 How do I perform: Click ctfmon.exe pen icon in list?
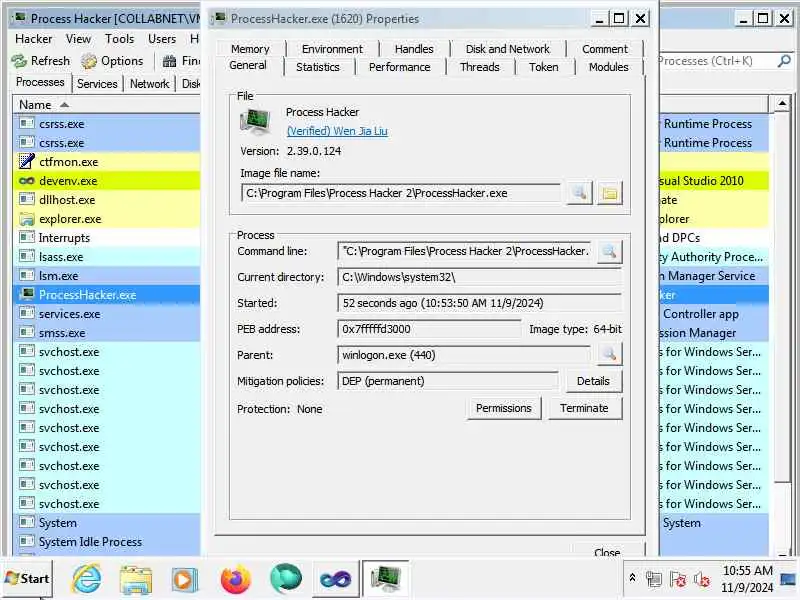(x=27, y=162)
